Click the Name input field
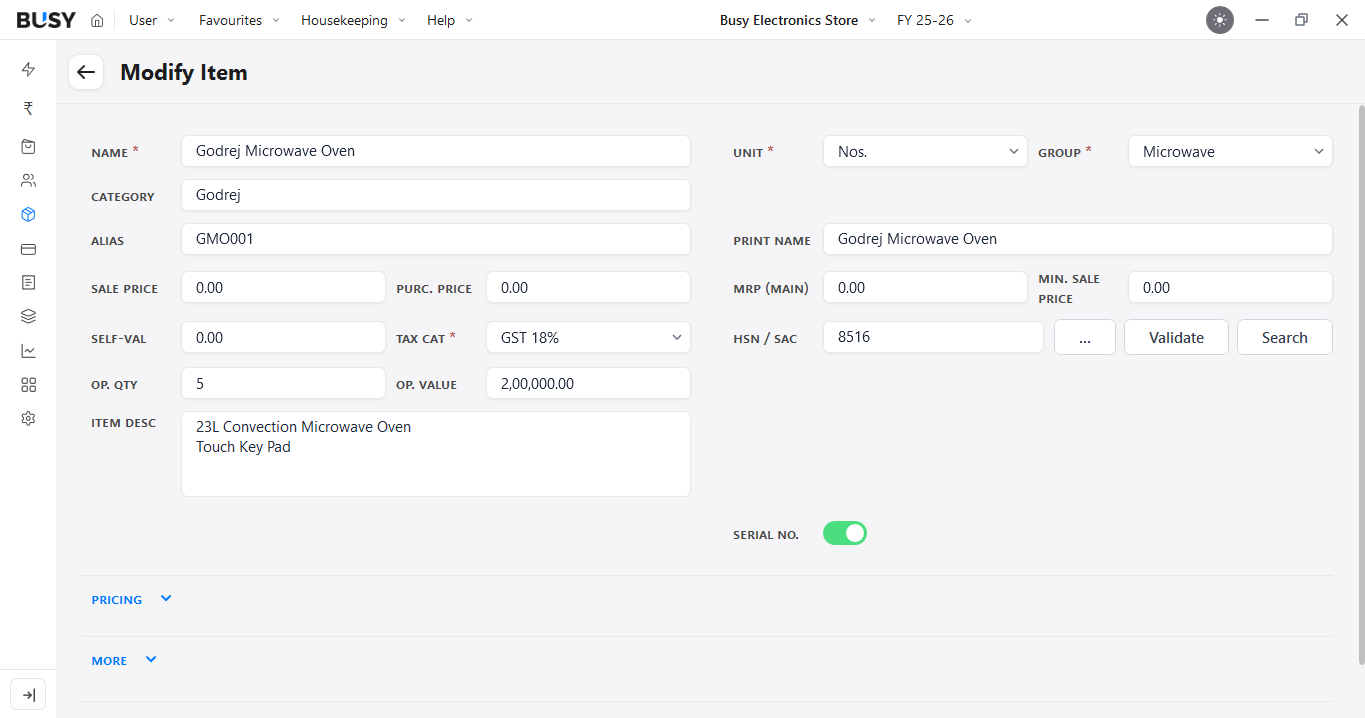1365x718 pixels. 436,151
